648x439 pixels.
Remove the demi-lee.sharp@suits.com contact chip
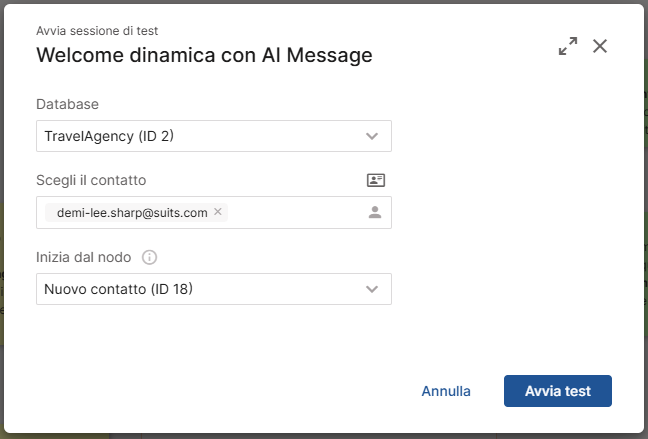(x=218, y=212)
